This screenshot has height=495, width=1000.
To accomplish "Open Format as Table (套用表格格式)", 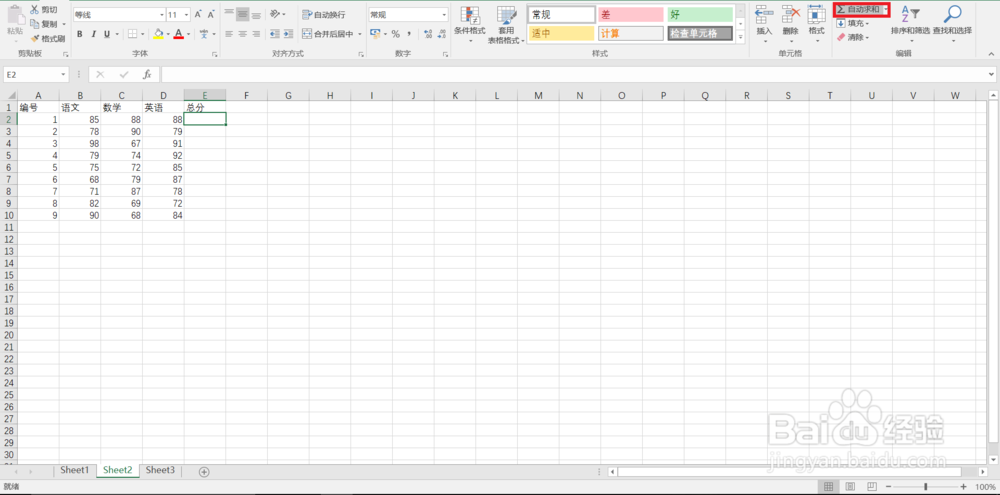I will click(x=506, y=24).
